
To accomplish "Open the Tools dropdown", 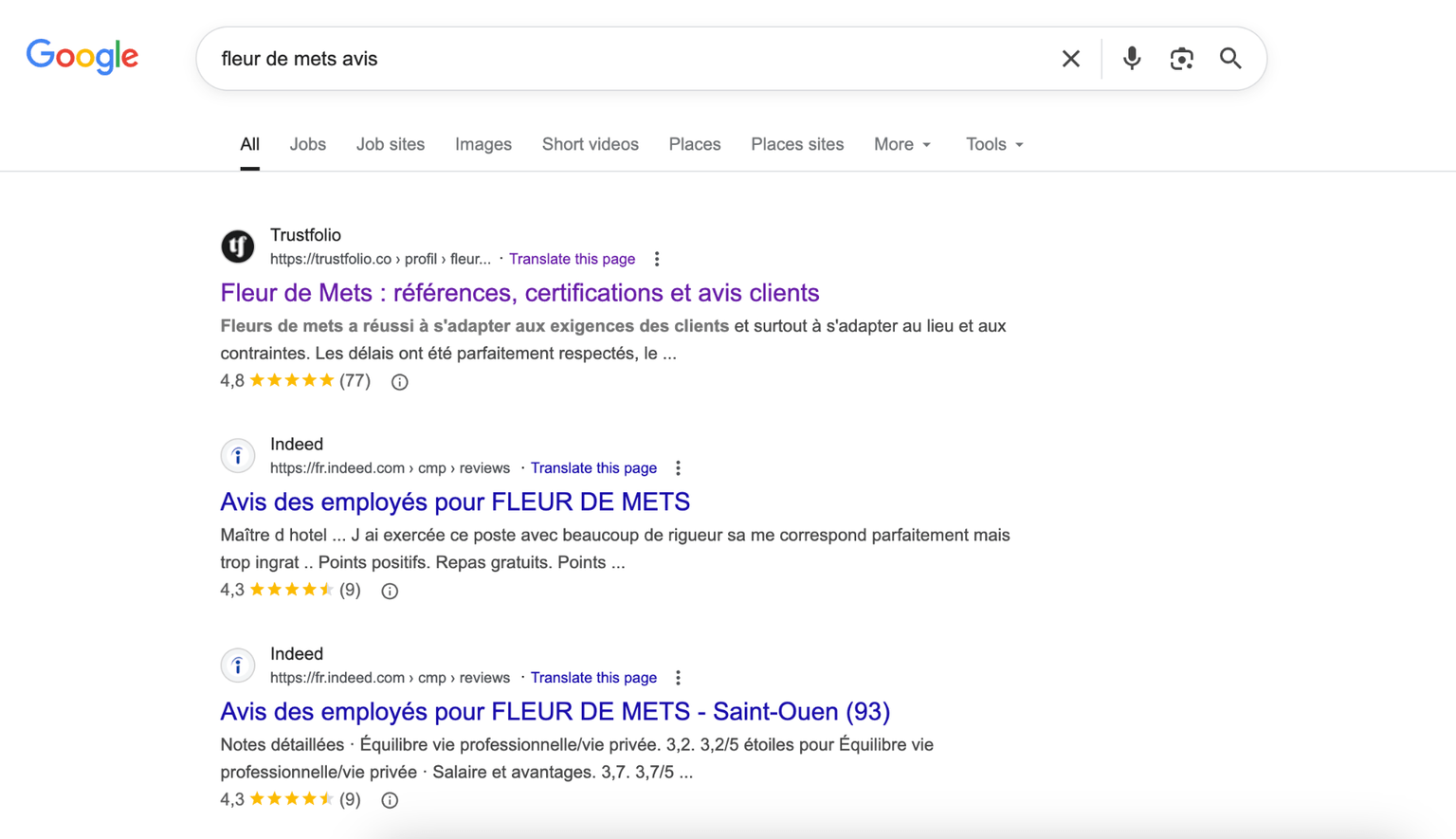I will (x=994, y=144).
